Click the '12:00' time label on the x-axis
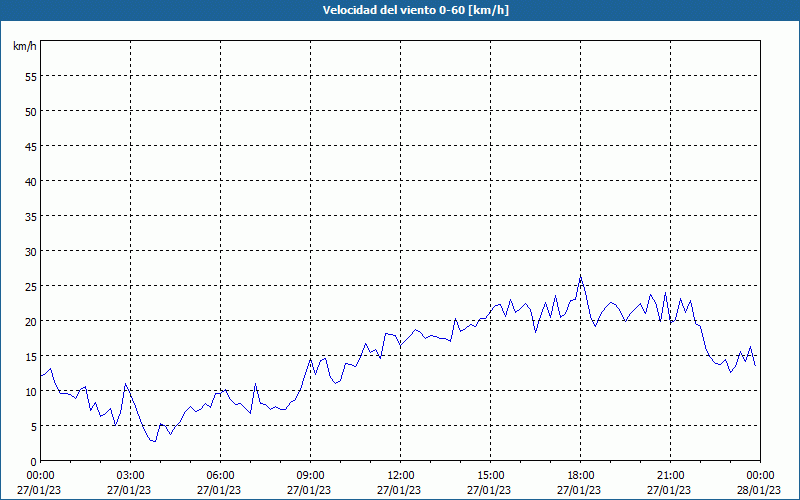The width and height of the screenshot is (800, 500). click(401, 476)
